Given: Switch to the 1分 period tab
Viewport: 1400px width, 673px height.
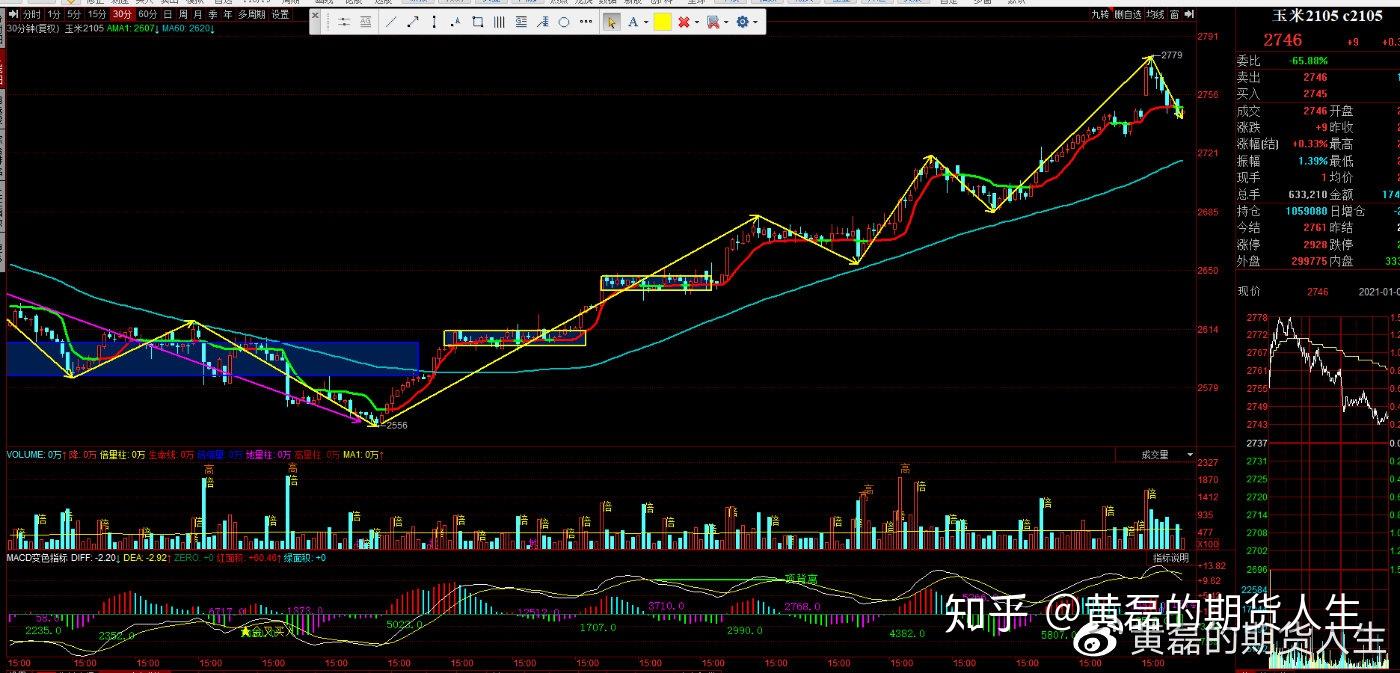Looking at the screenshot, I should [54, 15].
